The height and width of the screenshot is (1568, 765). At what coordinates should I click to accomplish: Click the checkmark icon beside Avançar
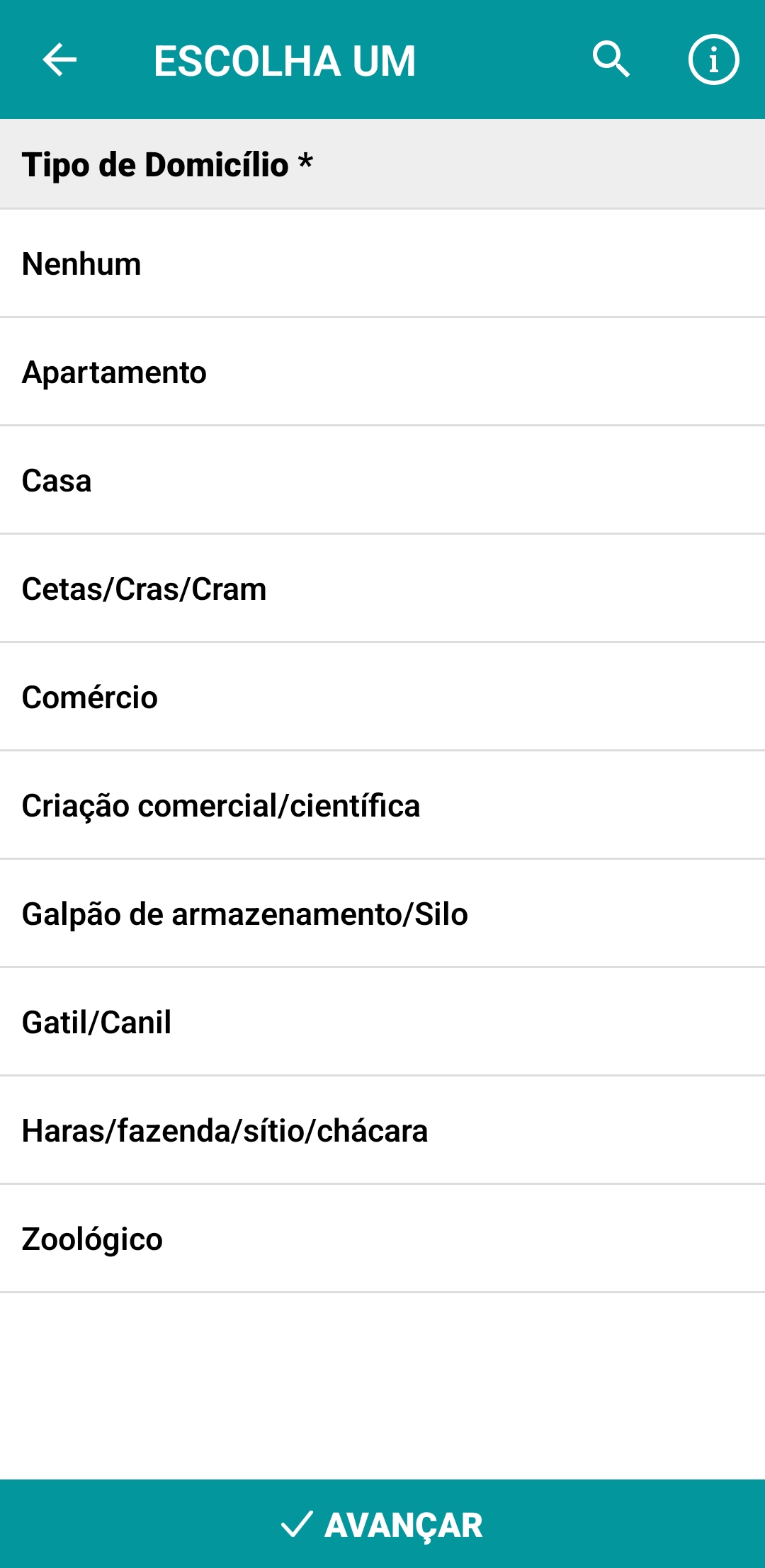297,1524
